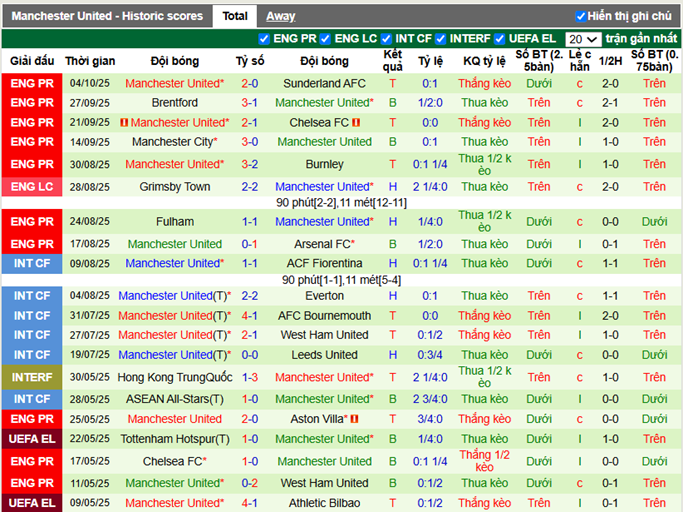Select the Total tab
The width and height of the screenshot is (683, 512).
(235, 16)
